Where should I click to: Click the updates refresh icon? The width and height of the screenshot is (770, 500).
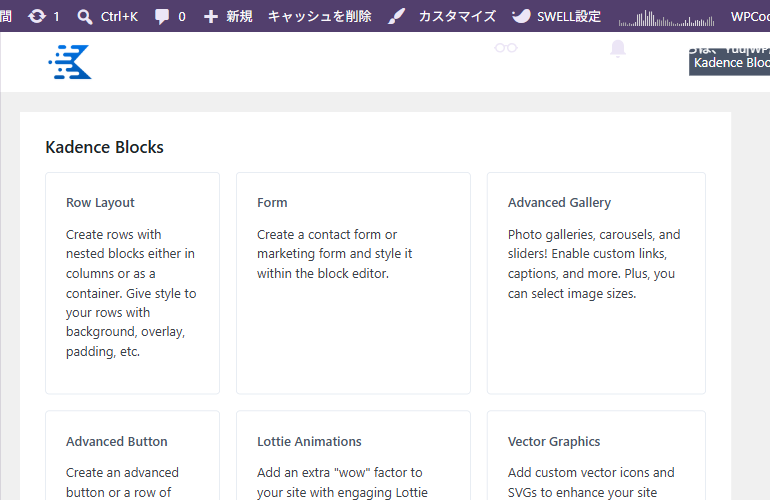37,17
